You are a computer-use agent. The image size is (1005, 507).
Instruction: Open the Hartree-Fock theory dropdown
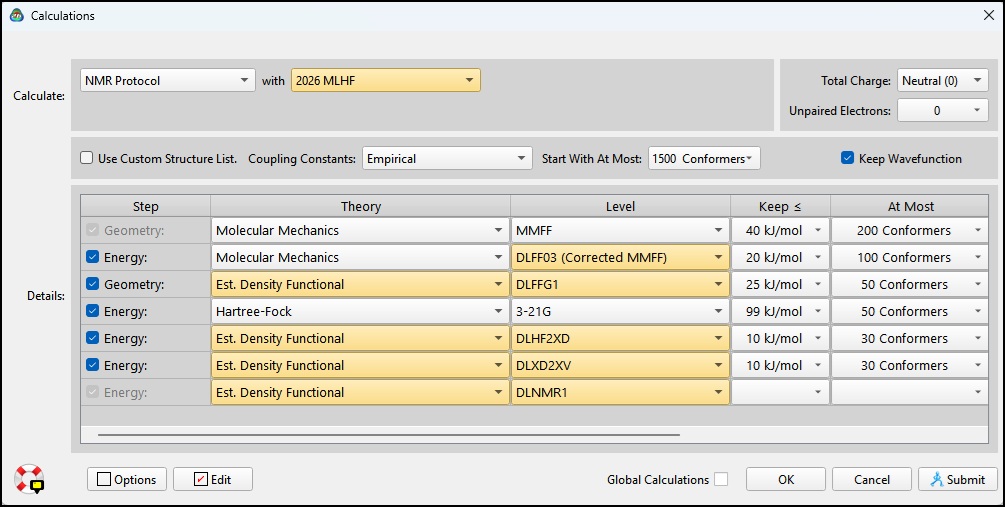360,311
